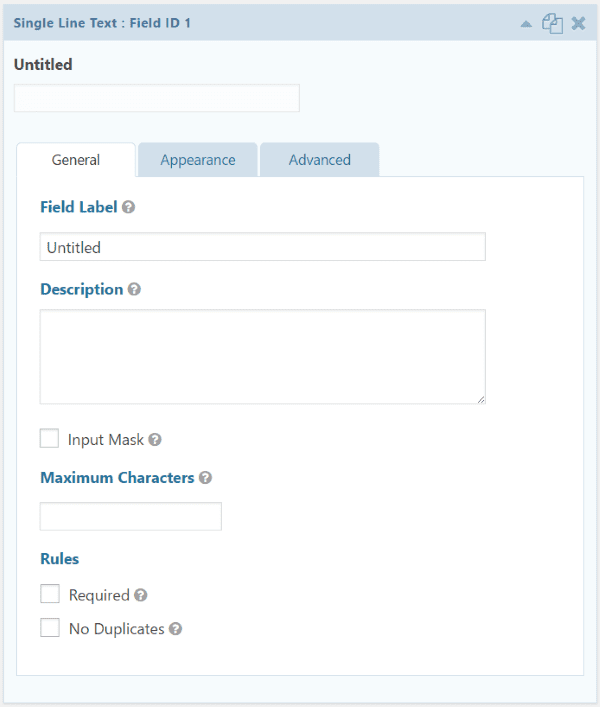Click the Maximum Characters input box

click(x=130, y=516)
